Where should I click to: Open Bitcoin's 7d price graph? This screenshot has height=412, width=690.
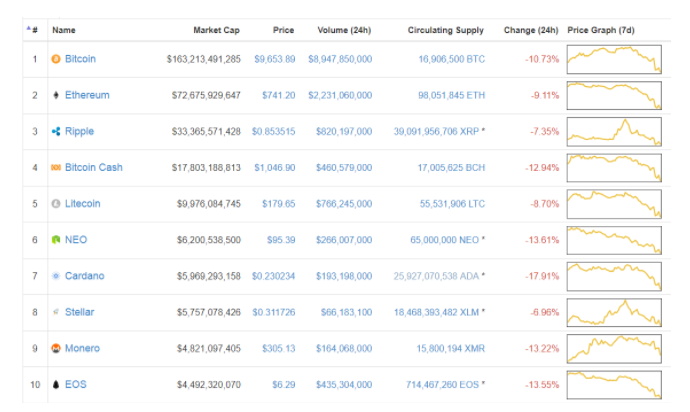[x=614, y=60]
